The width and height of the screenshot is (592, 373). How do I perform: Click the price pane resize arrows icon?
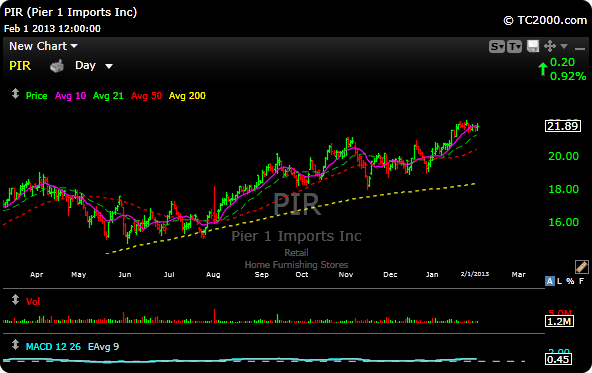15,94
